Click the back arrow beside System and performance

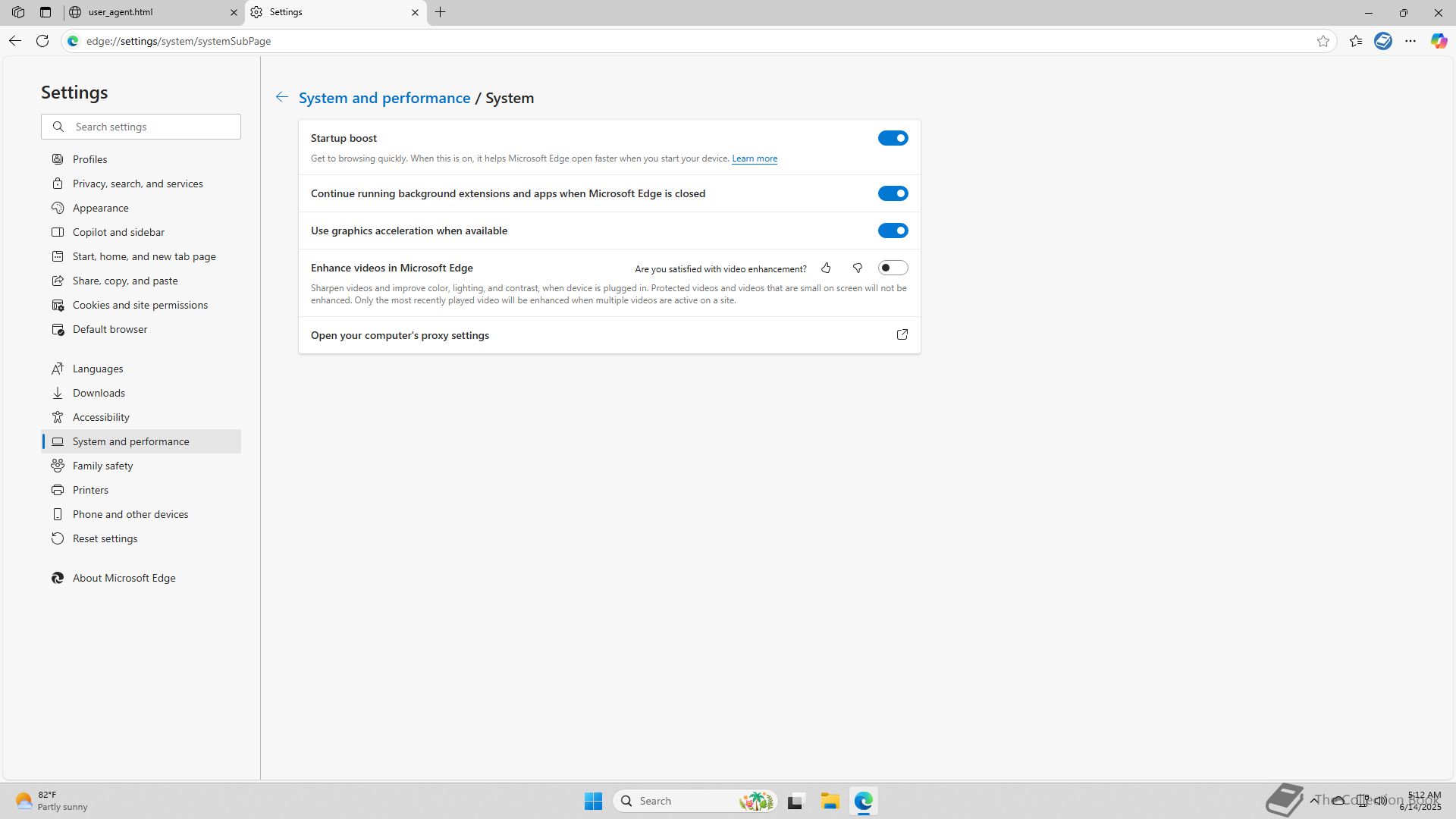point(281,97)
